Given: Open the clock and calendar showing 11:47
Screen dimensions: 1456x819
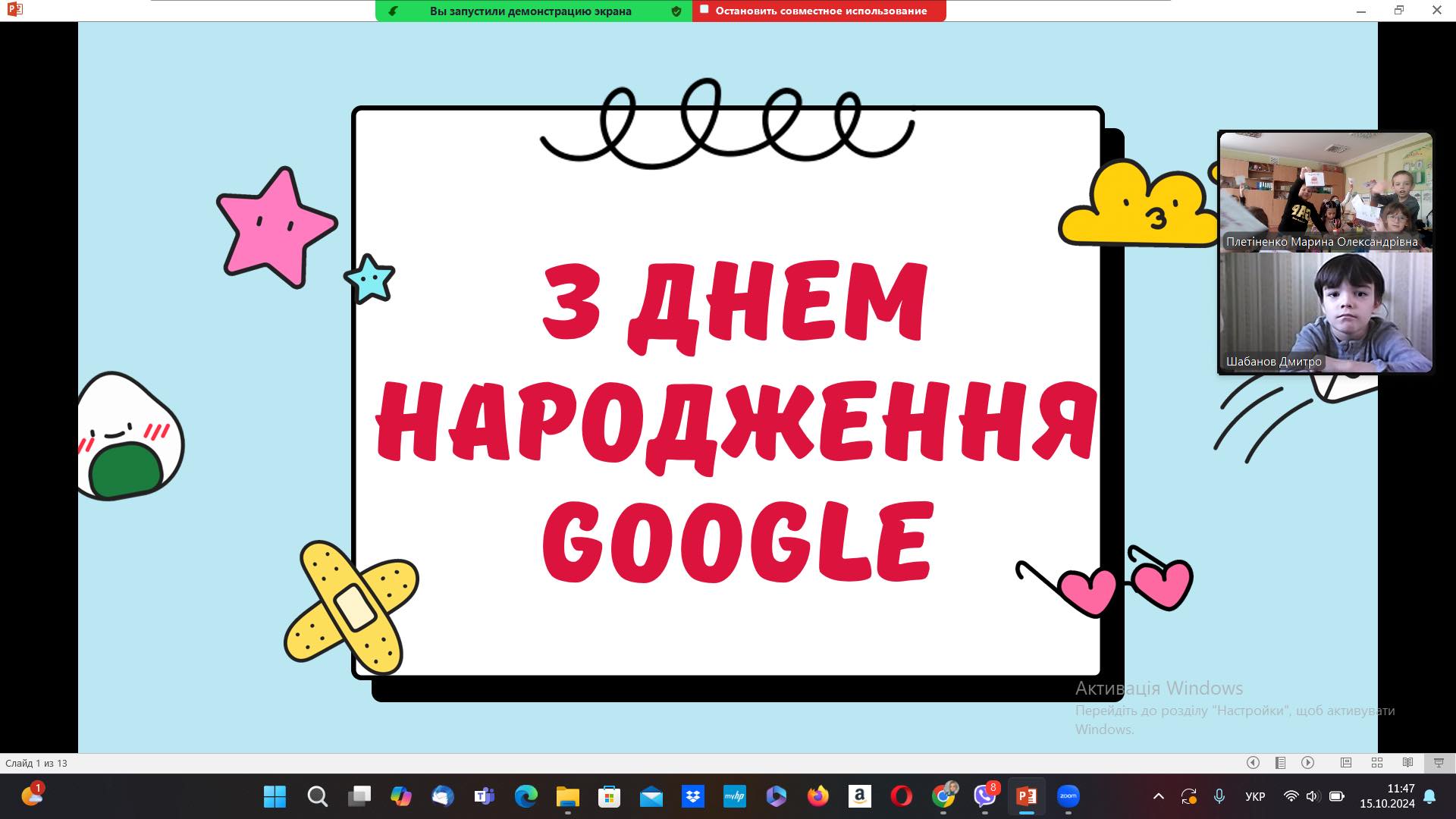Looking at the screenshot, I should pos(1387,796).
